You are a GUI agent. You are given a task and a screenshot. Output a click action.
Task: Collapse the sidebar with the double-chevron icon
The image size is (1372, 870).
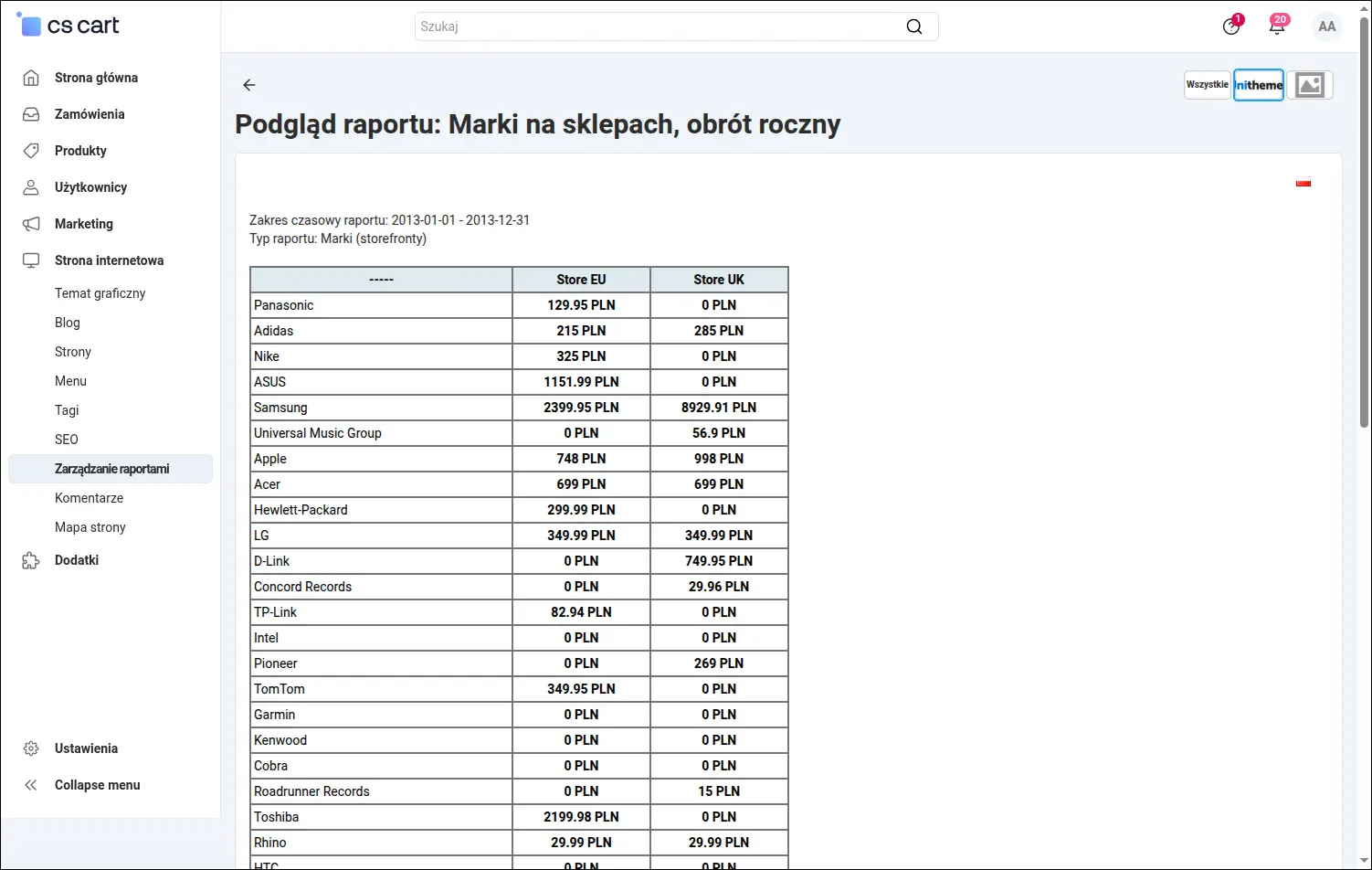pos(31,785)
